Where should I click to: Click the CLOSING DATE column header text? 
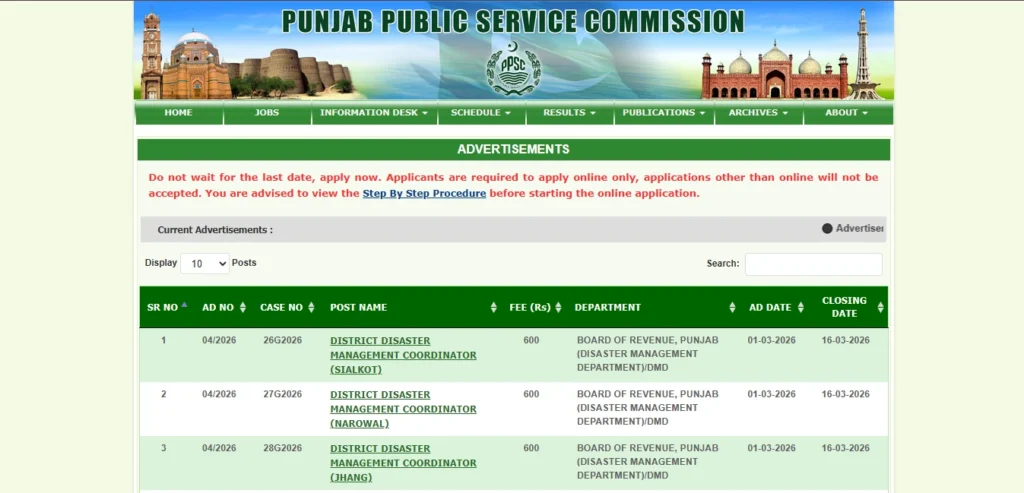(844, 307)
